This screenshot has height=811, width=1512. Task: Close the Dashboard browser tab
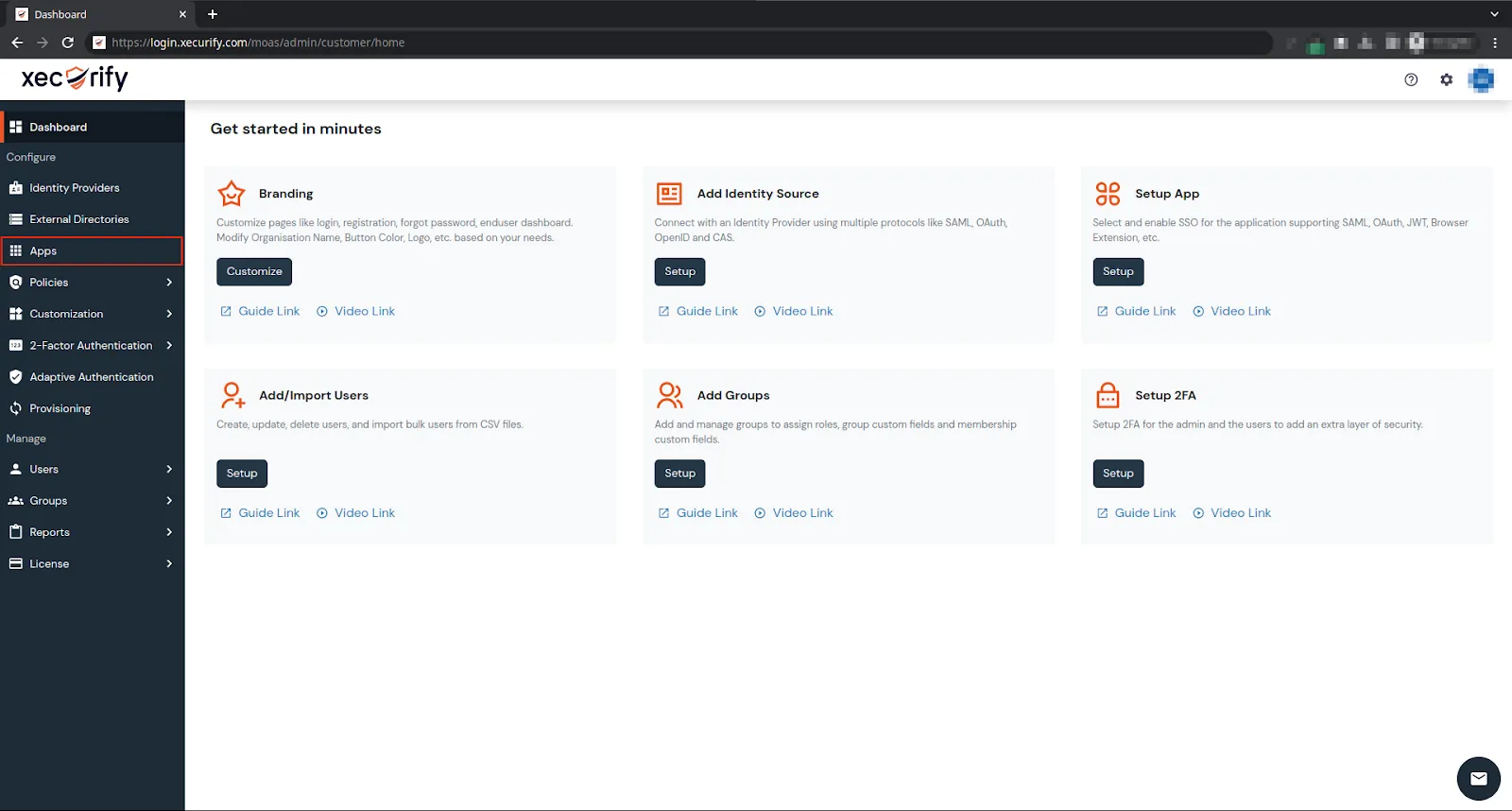182,14
